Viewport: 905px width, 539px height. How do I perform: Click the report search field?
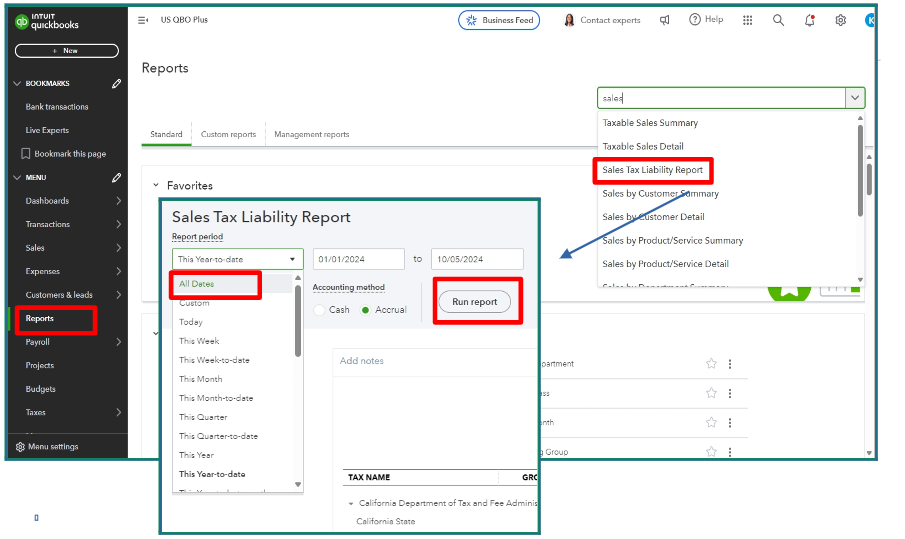click(x=721, y=98)
